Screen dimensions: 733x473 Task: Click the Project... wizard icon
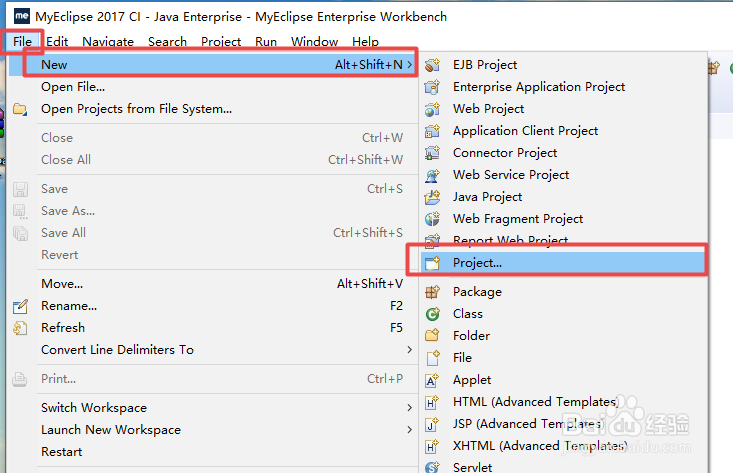point(432,263)
